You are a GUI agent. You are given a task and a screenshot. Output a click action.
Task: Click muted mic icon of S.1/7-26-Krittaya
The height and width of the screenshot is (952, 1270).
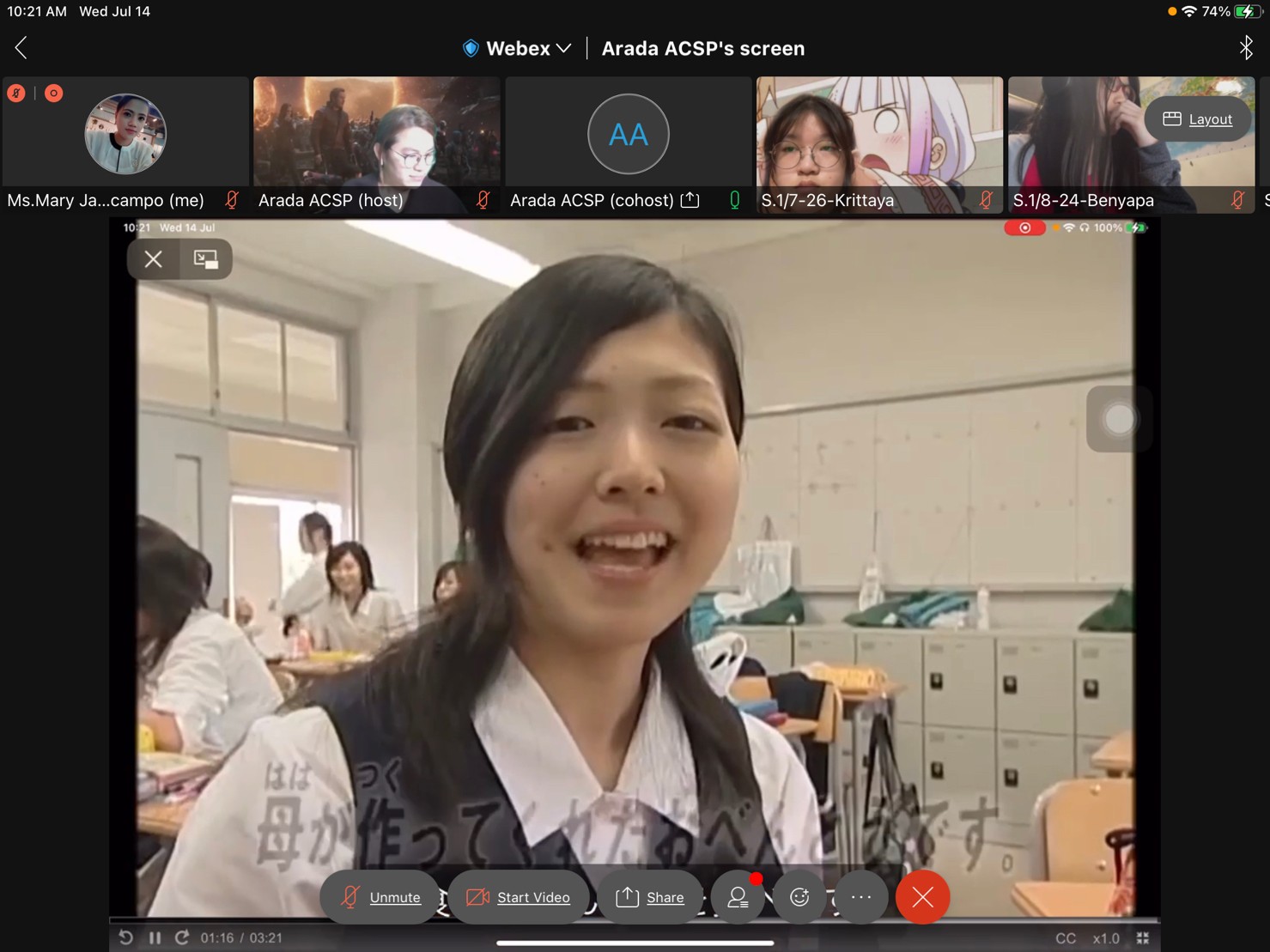(x=986, y=200)
